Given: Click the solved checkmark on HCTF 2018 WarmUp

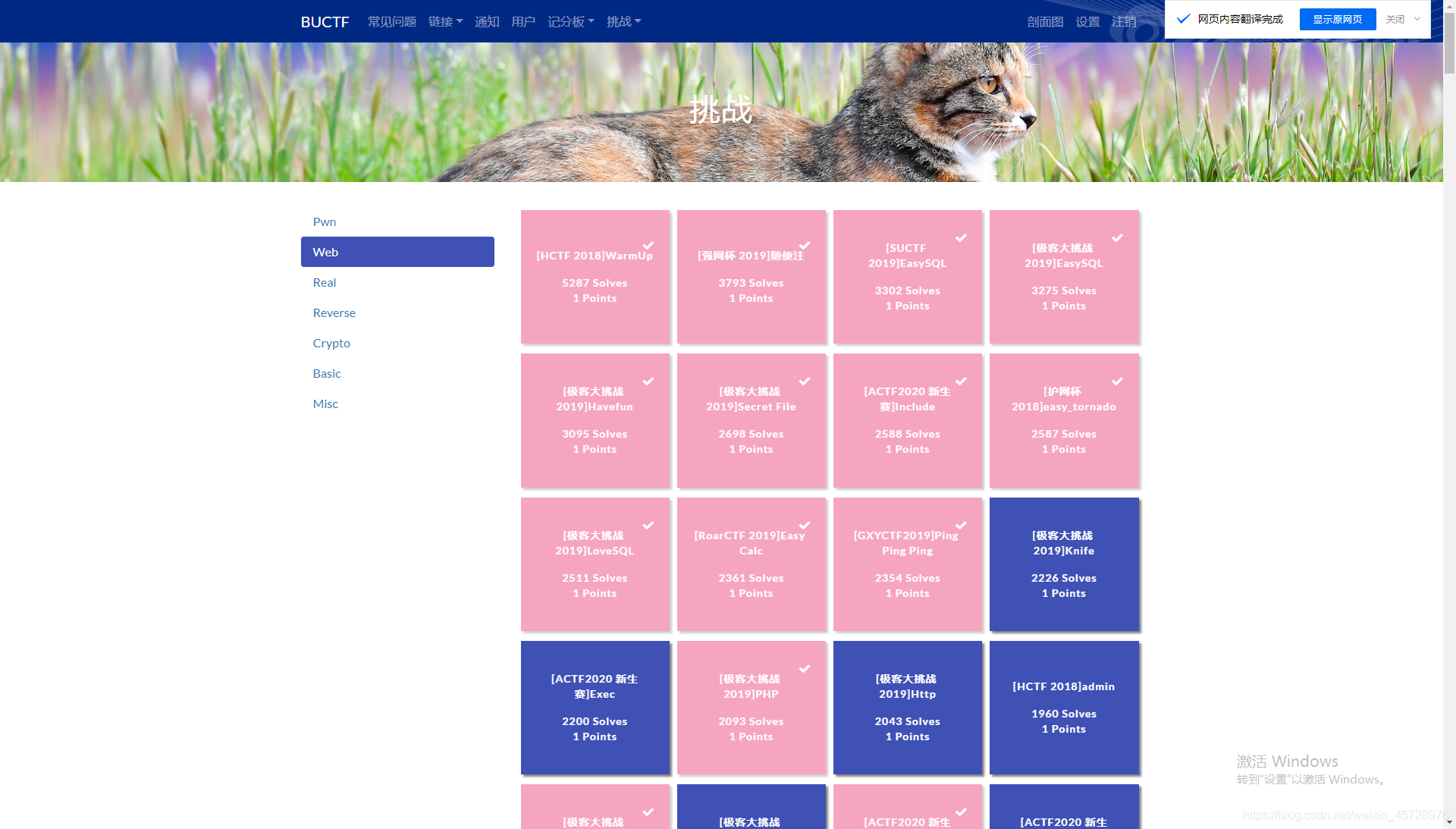Looking at the screenshot, I should (x=648, y=246).
